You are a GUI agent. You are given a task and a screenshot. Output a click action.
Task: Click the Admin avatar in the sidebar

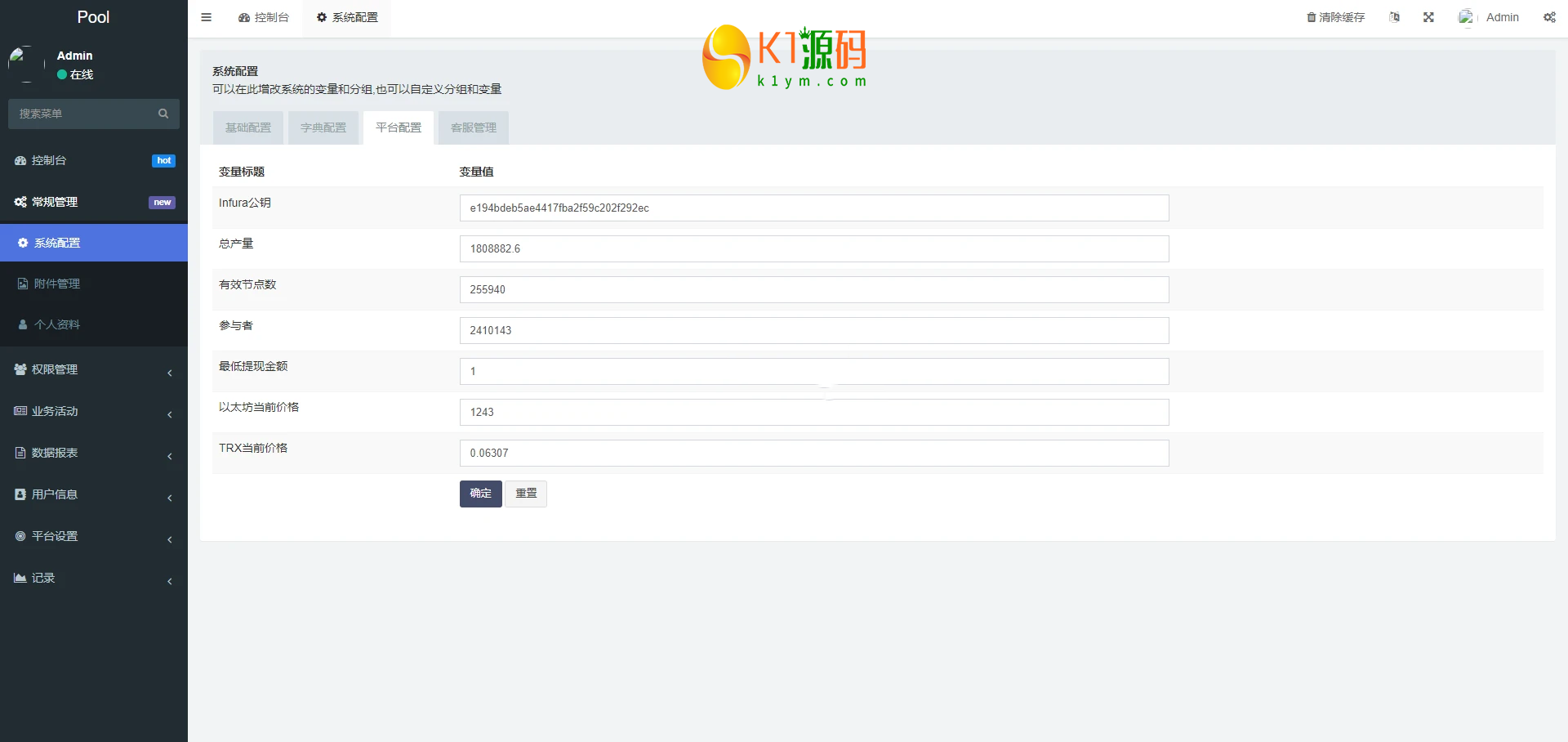[26, 65]
